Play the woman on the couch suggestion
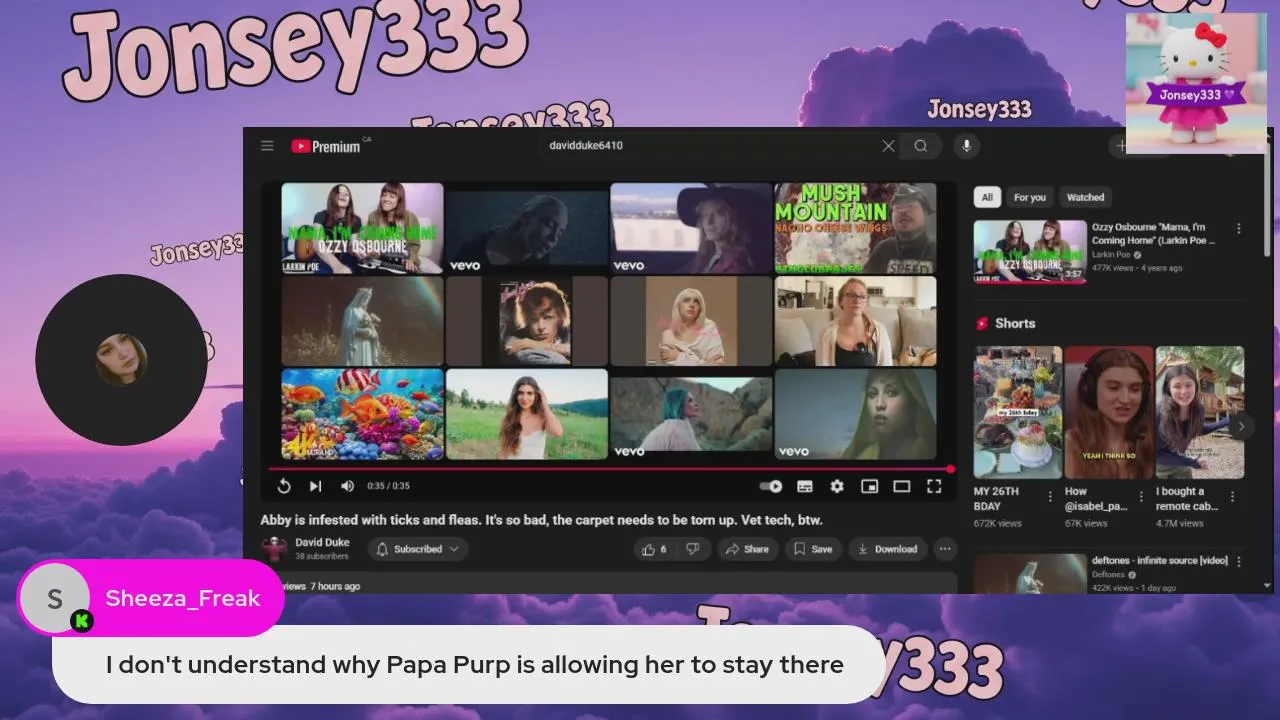This screenshot has width=1280, height=720. pyautogui.click(x=855, y=321)
